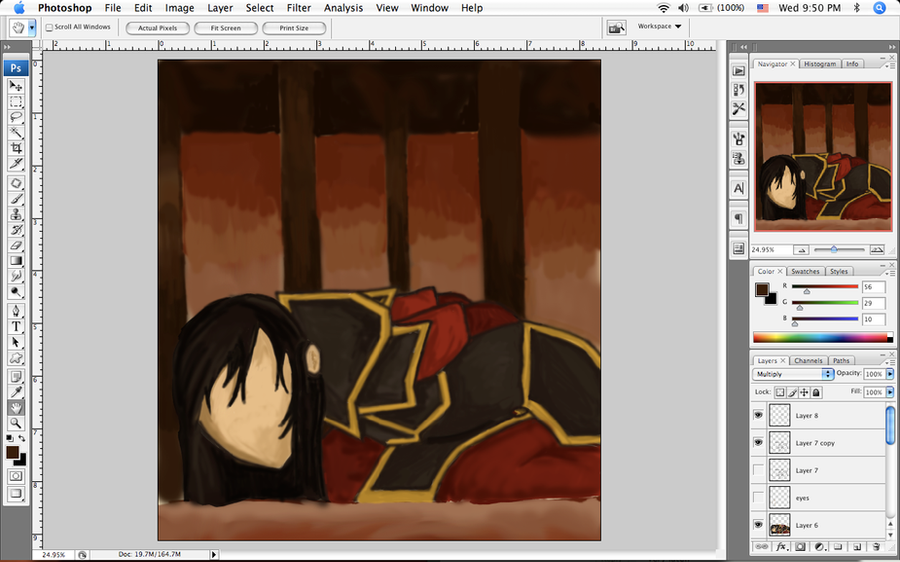The height and width of the screenshot is (562, 900).
Task: Create new fill or adjustment layer
Action: [x=819, y=547]
